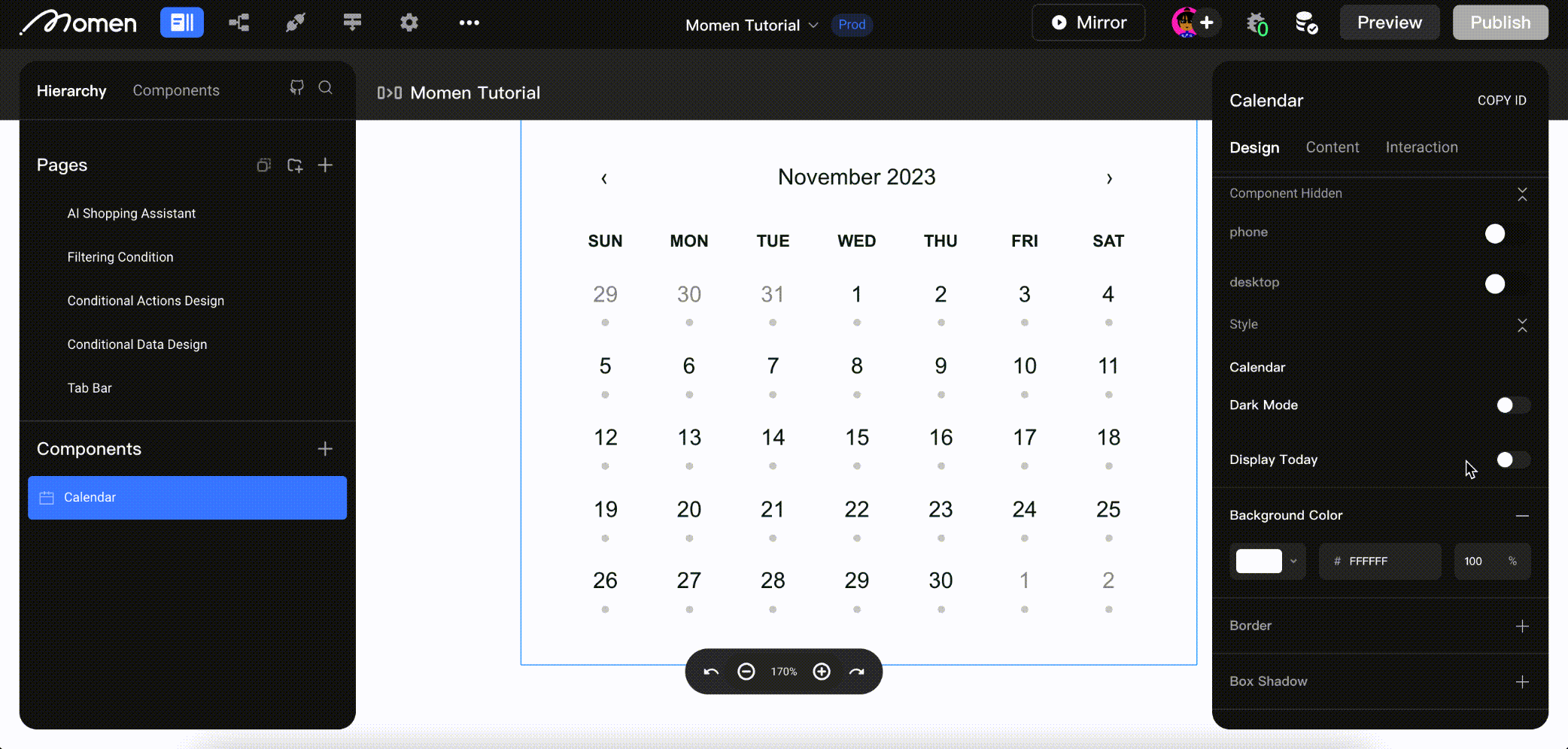Select the Conditional Actions Design page

tap(146, 301)
